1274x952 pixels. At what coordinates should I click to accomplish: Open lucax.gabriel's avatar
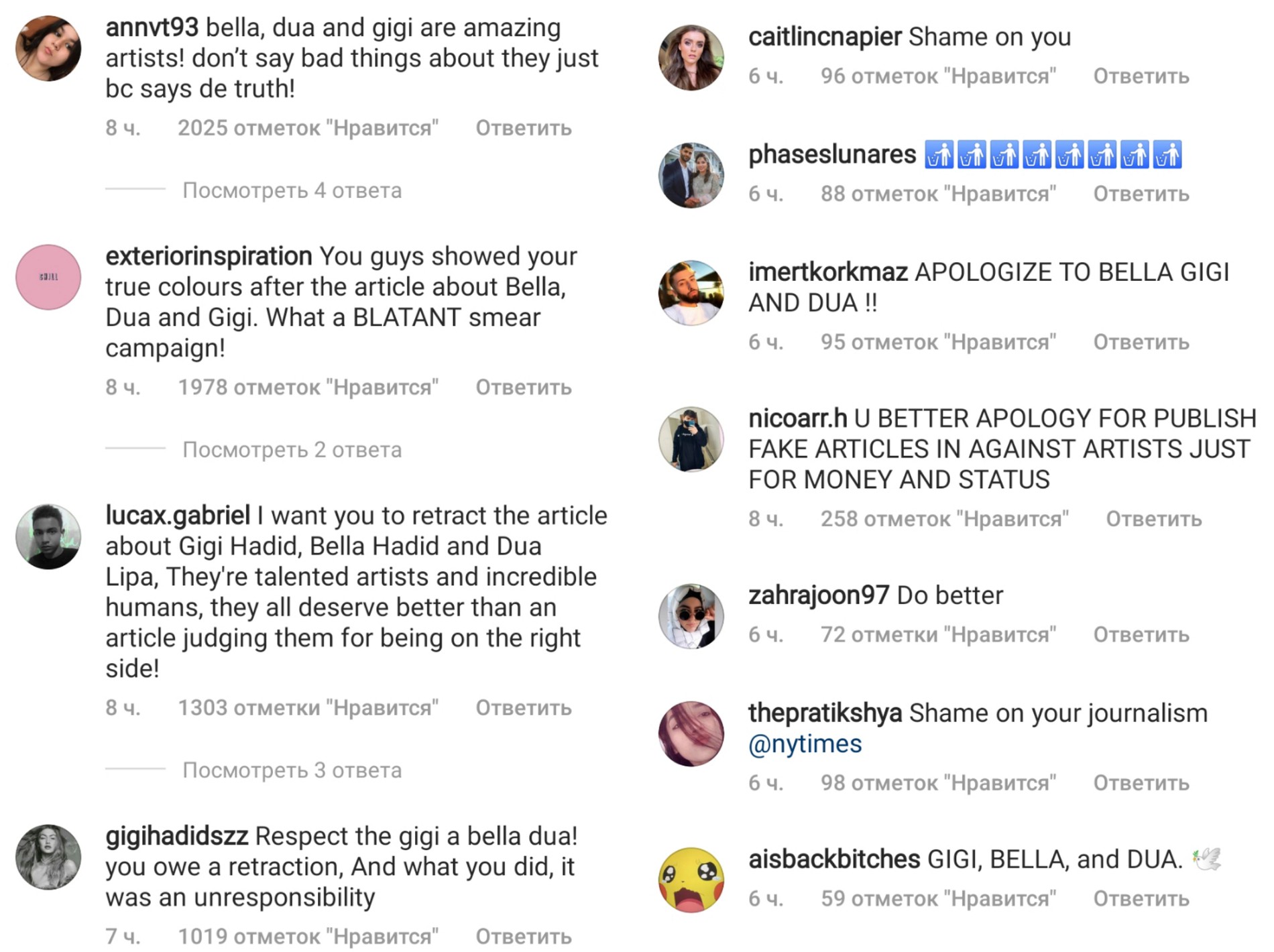tap(48, 536)
